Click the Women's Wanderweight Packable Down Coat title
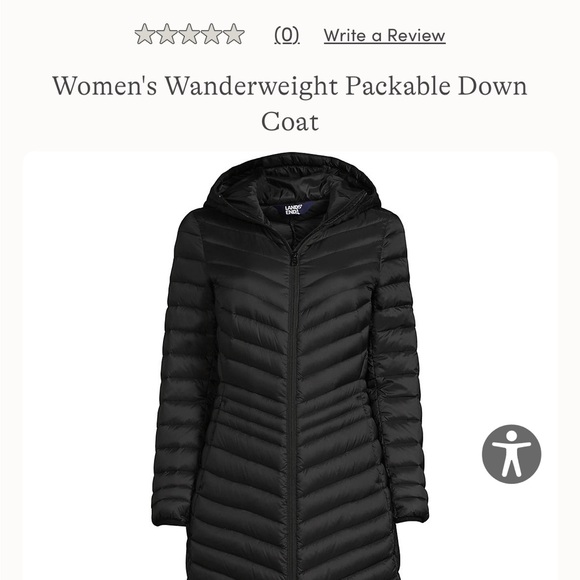The image size is (580, 580). [290, 103]
